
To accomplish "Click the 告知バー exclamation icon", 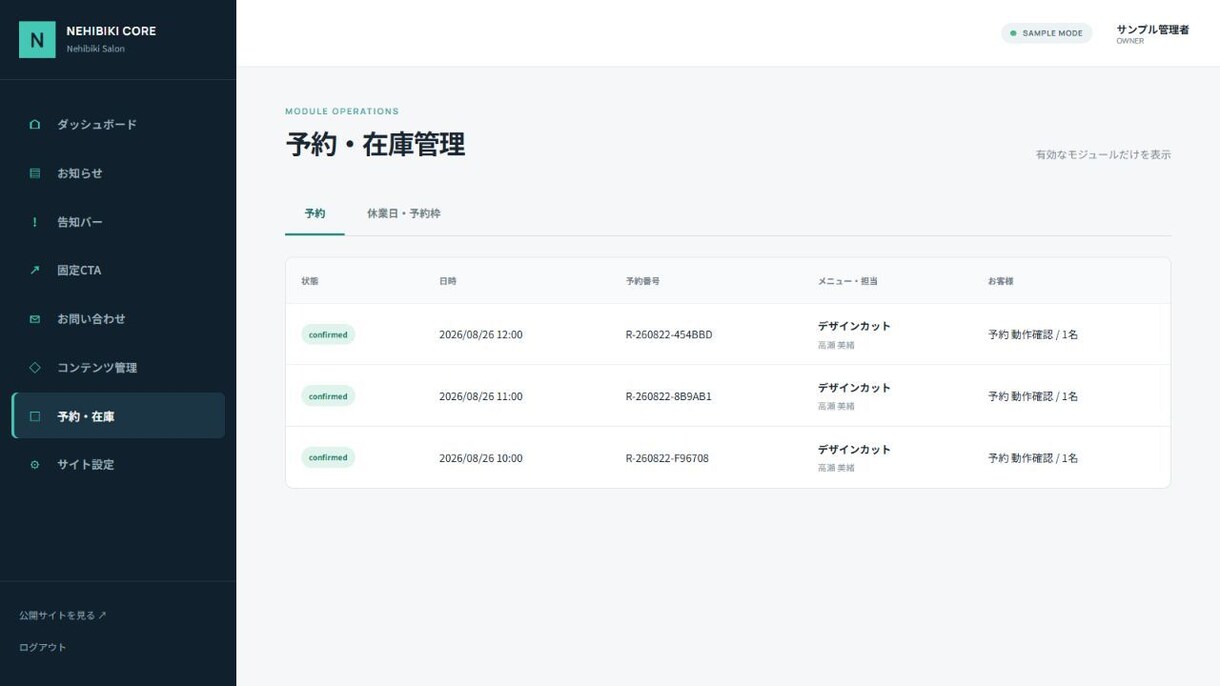I will coord(35,222).
